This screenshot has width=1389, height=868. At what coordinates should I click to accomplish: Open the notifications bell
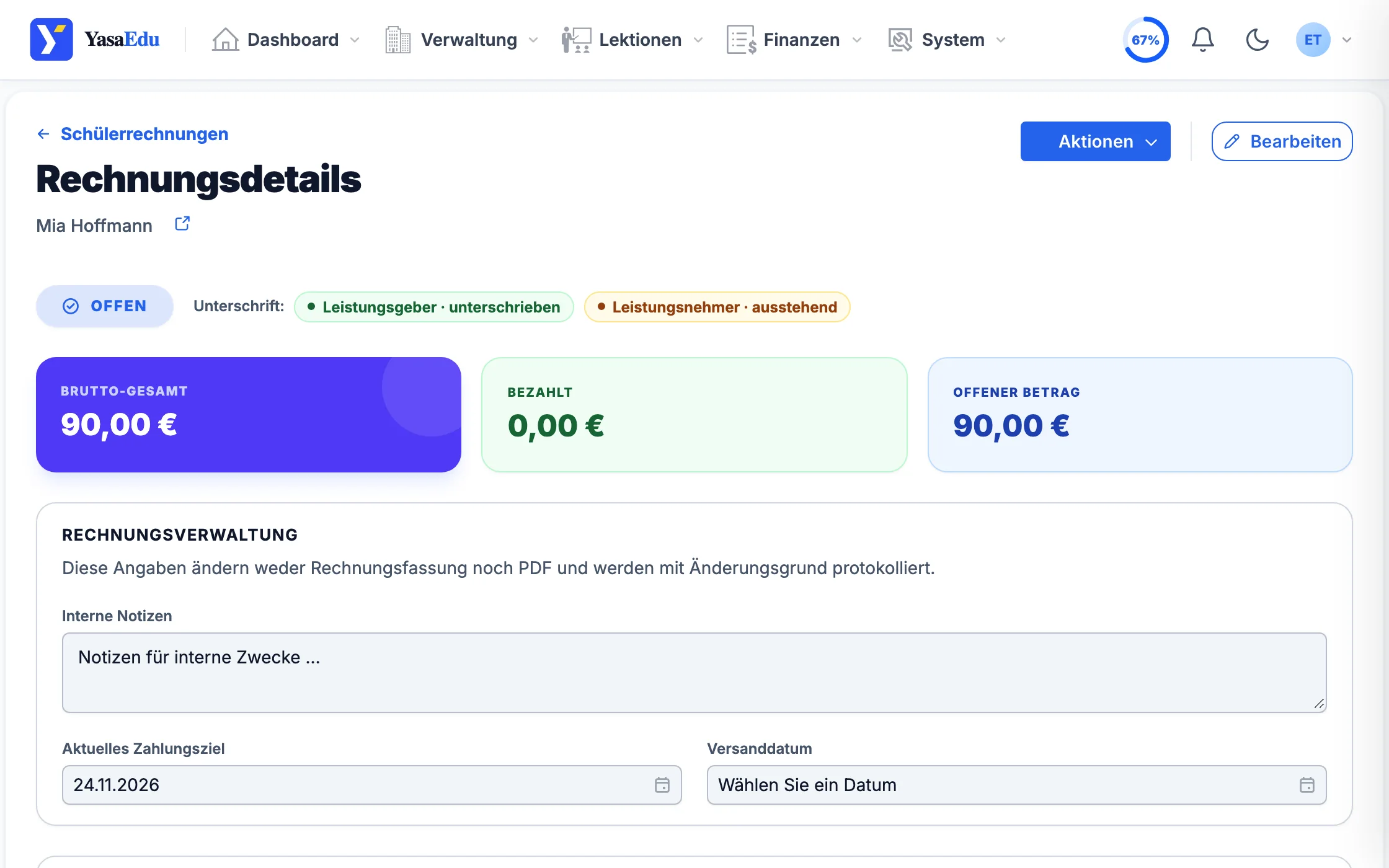point(1202,40)
